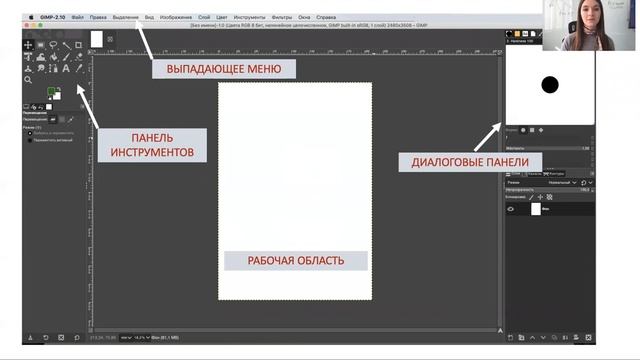Click the green foreground color swatch

pyautogui.click(x=51, y=91)
